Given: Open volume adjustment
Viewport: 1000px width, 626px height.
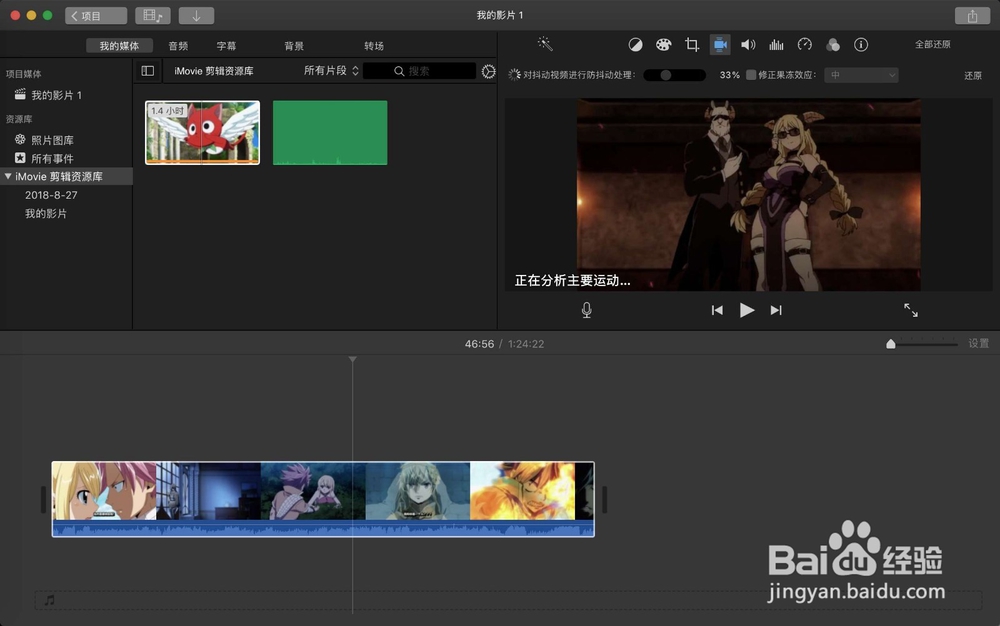Looking at the screenshot, I should [x=748, y=45].
